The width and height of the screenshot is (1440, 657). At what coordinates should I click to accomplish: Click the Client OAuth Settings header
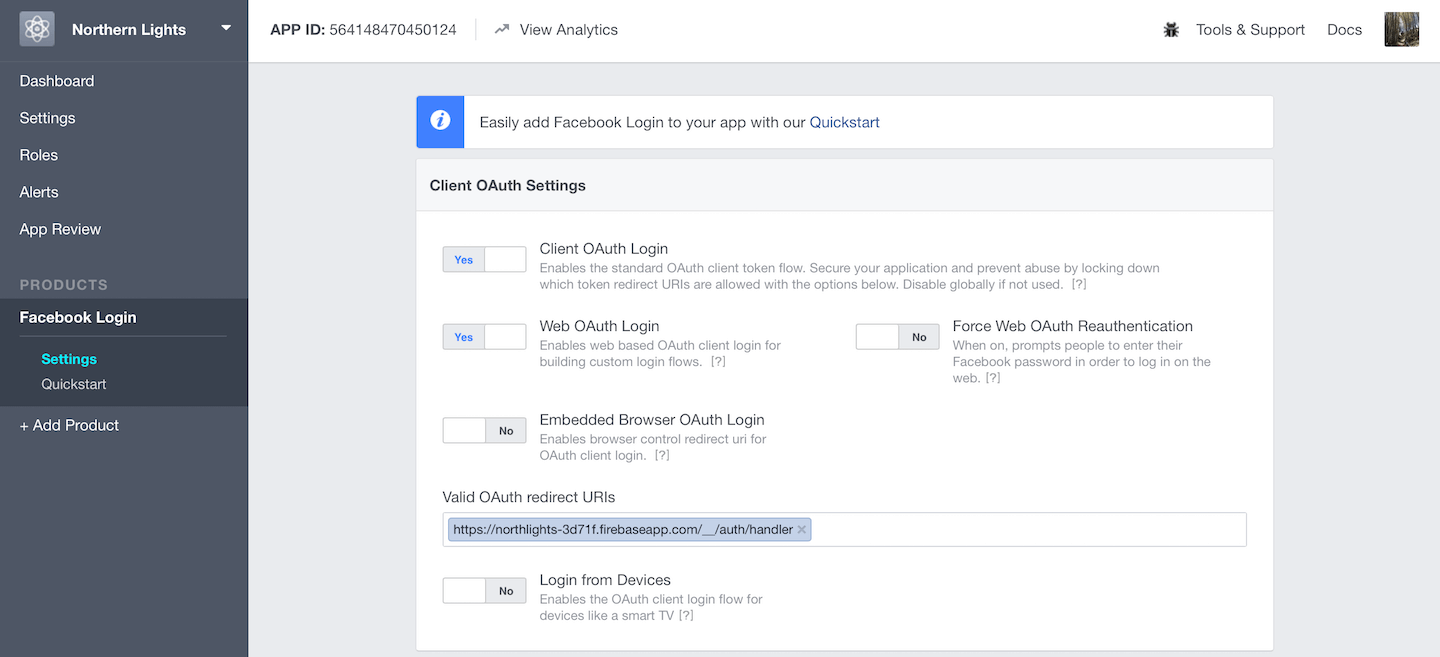click(508, 185)
